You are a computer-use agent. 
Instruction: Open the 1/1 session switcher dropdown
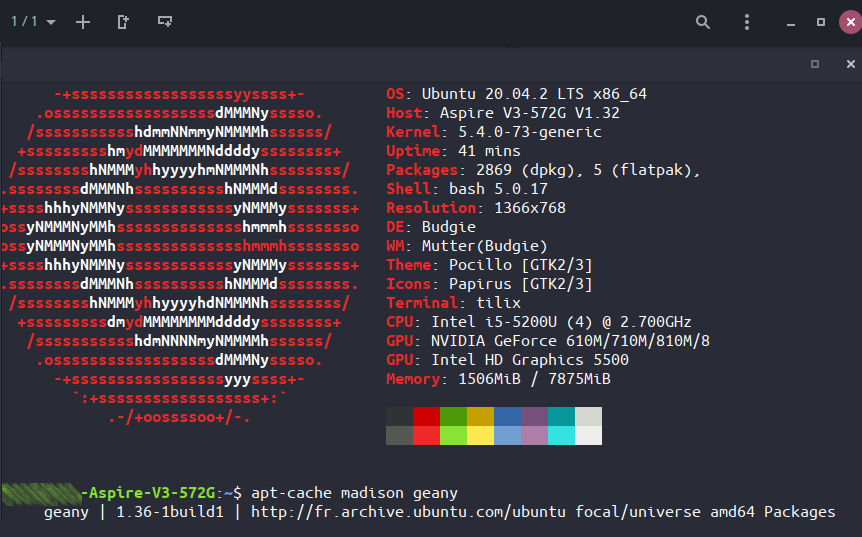pos(33,22)
